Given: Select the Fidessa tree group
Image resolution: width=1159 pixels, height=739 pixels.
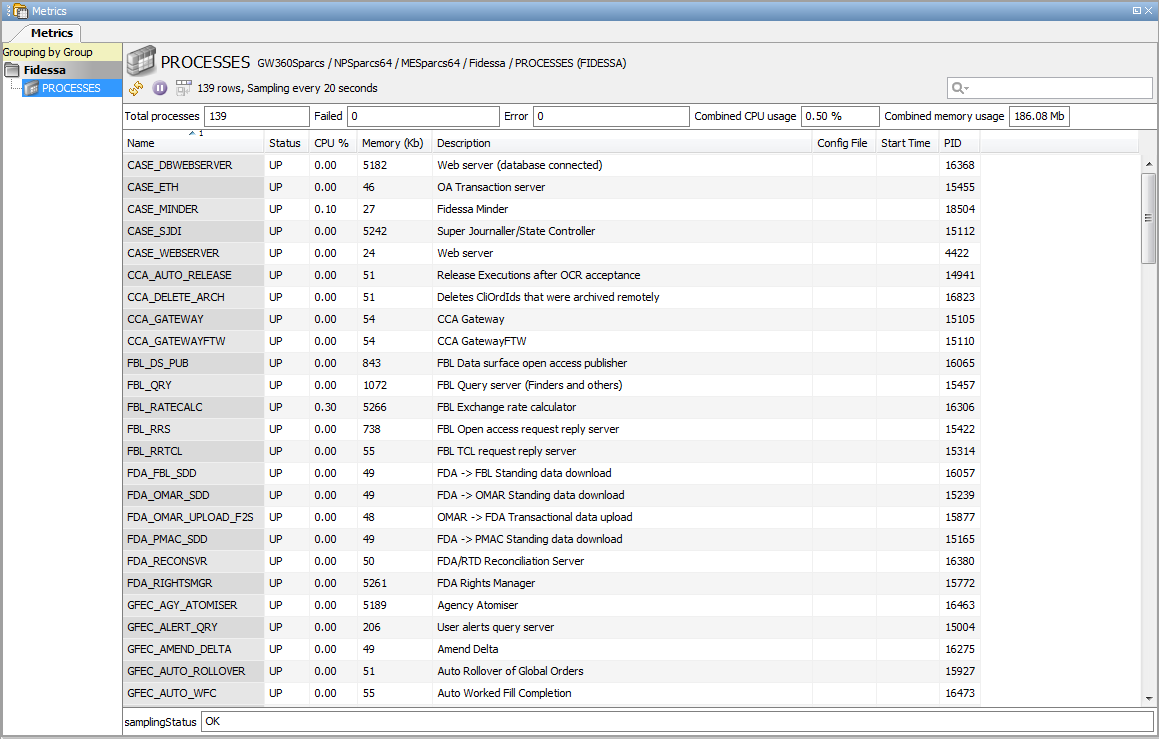Looking at the screenshot, I should pos(44,70).
